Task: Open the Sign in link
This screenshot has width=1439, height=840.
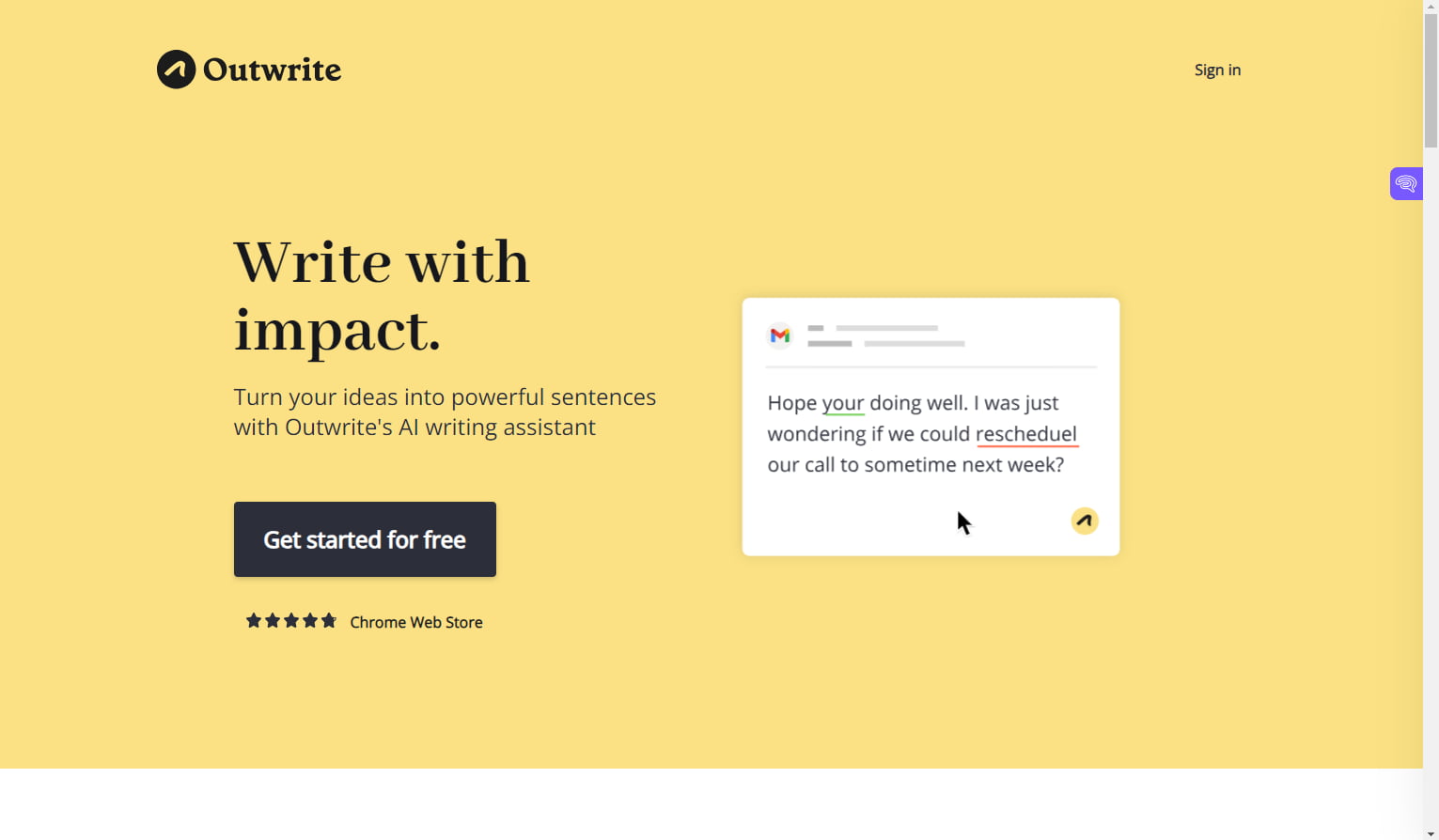Action: tap(1216, 70)
